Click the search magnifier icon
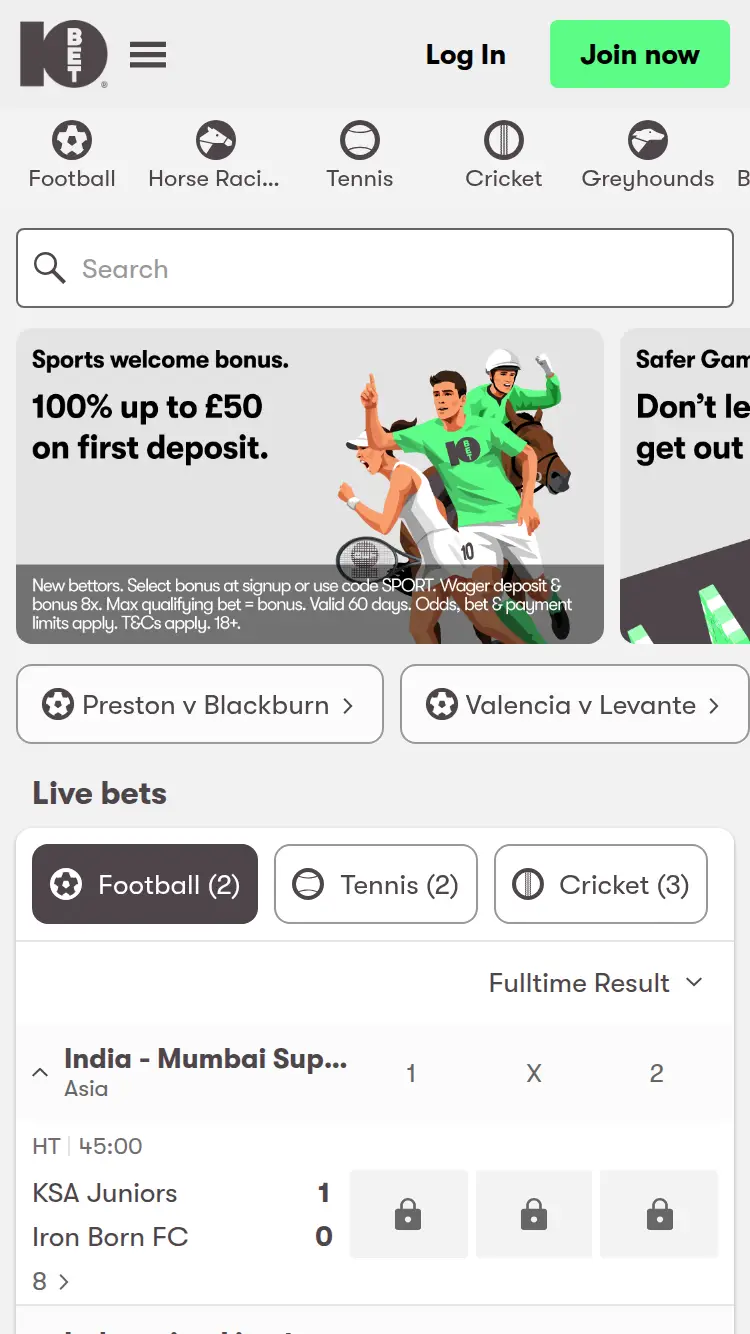750x1334 pixels. click(x=49, y=268)
